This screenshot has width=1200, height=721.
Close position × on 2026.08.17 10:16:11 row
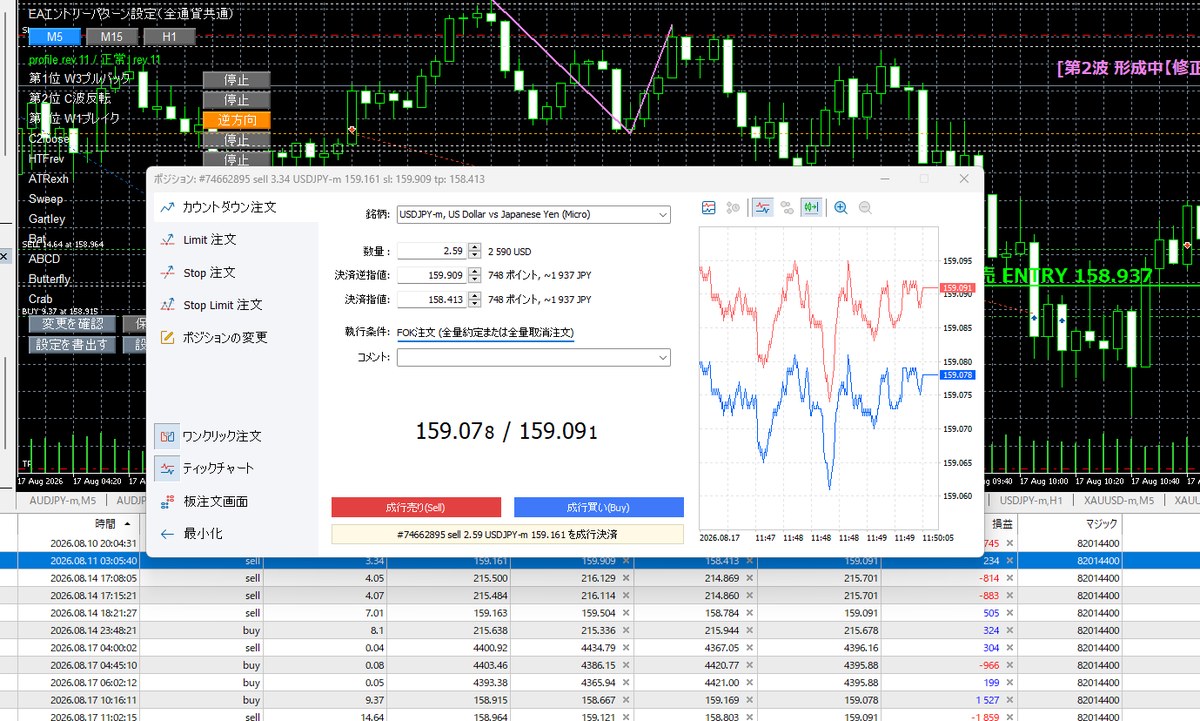tap(1008, 700)
